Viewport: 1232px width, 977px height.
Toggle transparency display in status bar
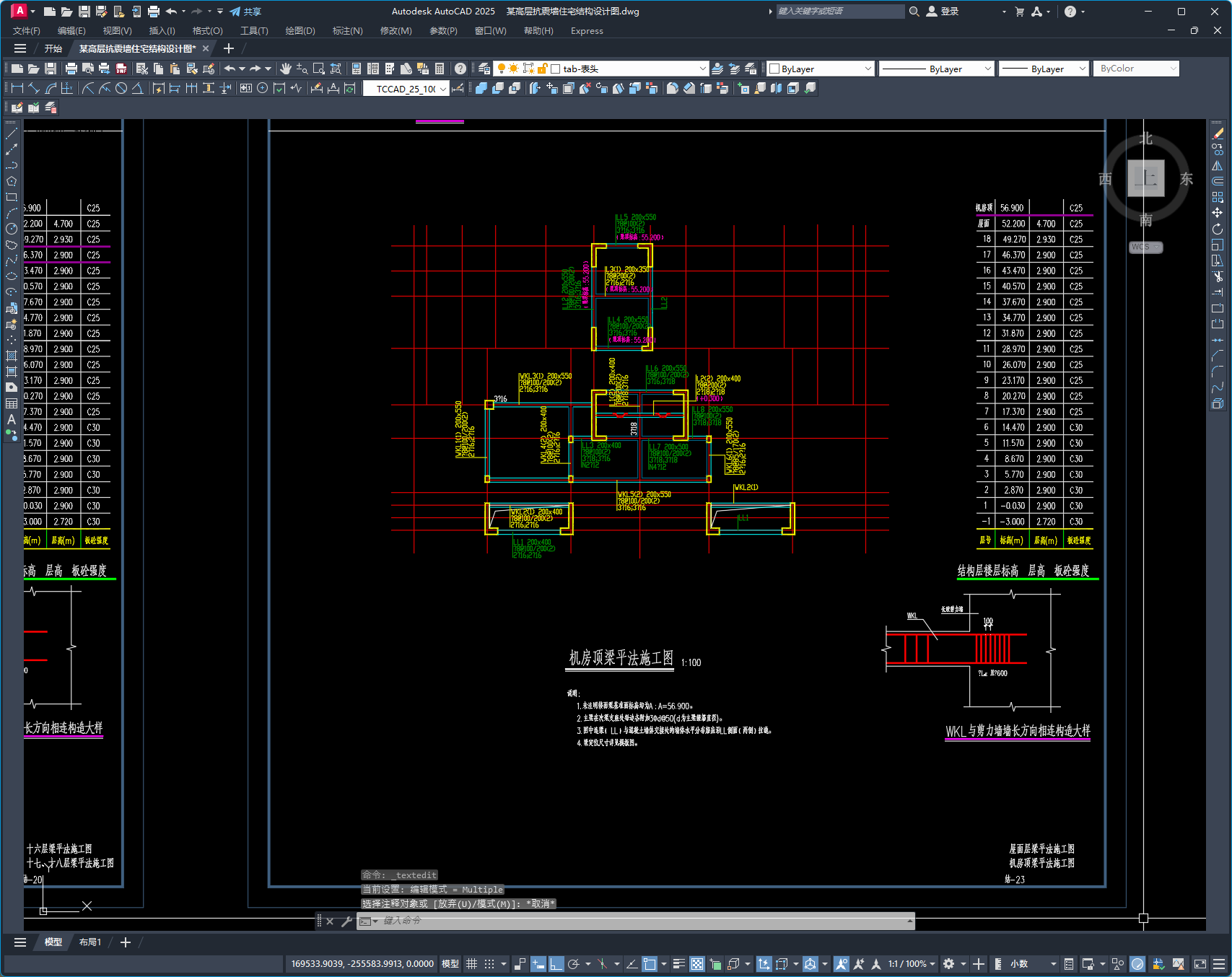[697, 964]
